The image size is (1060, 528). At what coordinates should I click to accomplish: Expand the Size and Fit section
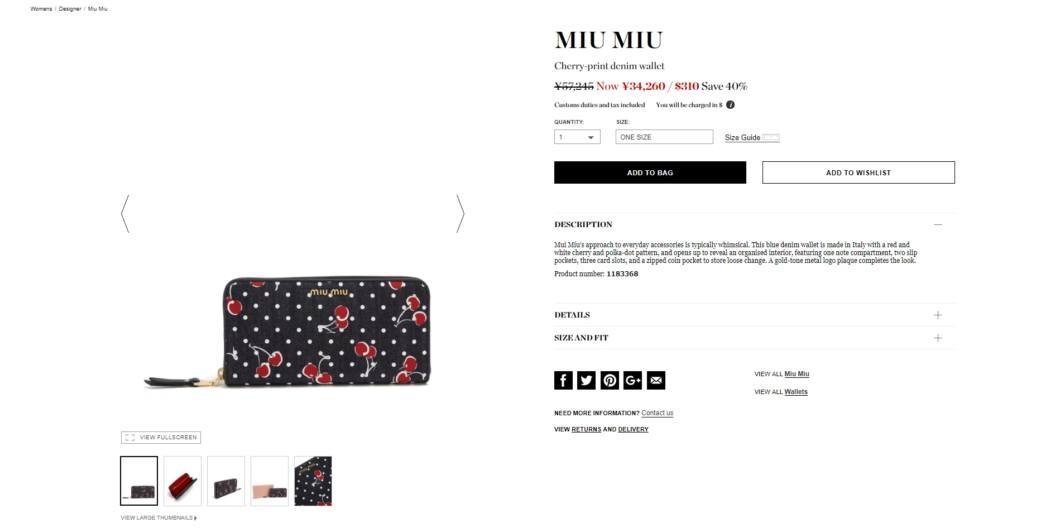click(x=937, y=338)
